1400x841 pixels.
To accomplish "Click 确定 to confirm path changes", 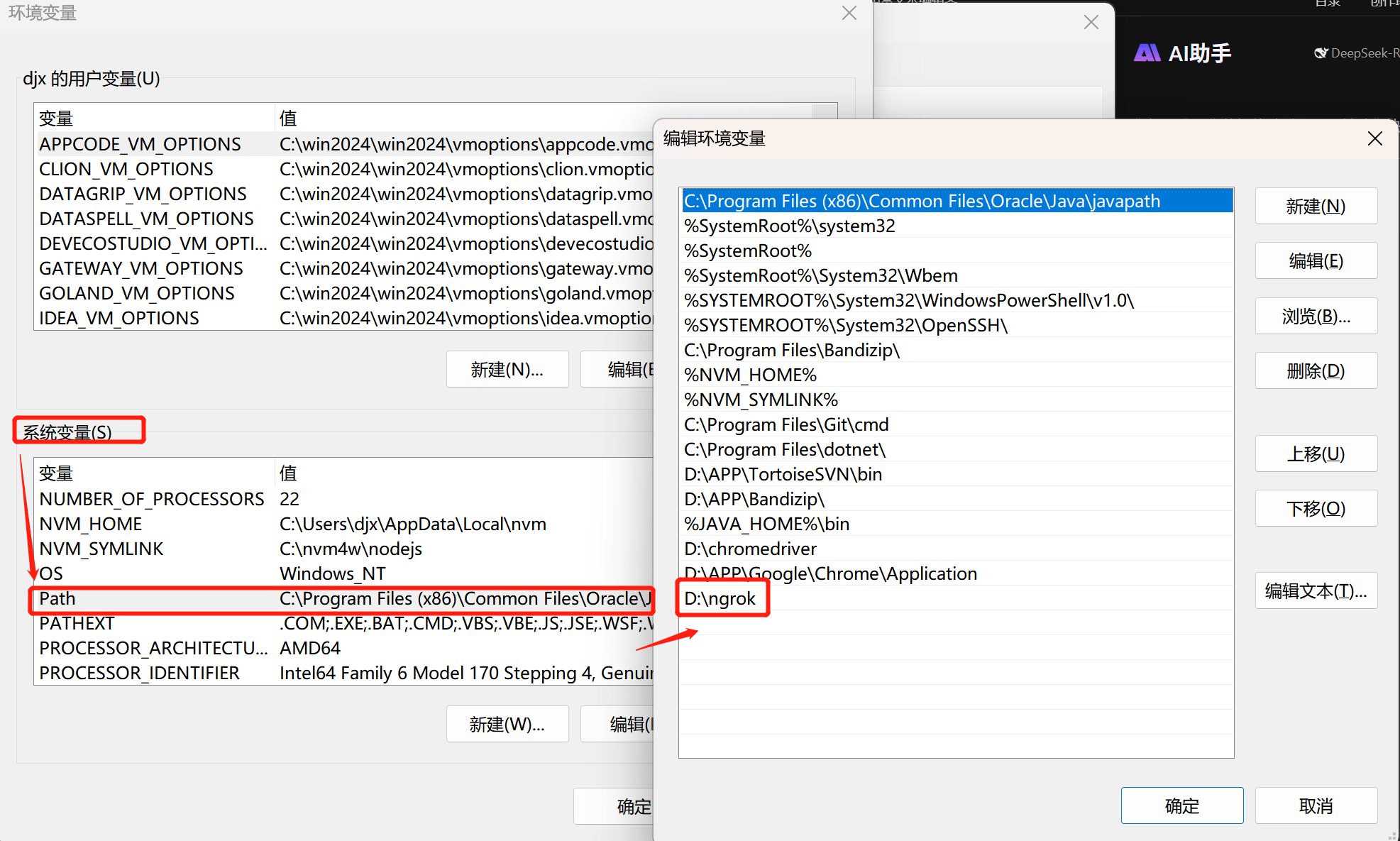I will coord(1181,806).
